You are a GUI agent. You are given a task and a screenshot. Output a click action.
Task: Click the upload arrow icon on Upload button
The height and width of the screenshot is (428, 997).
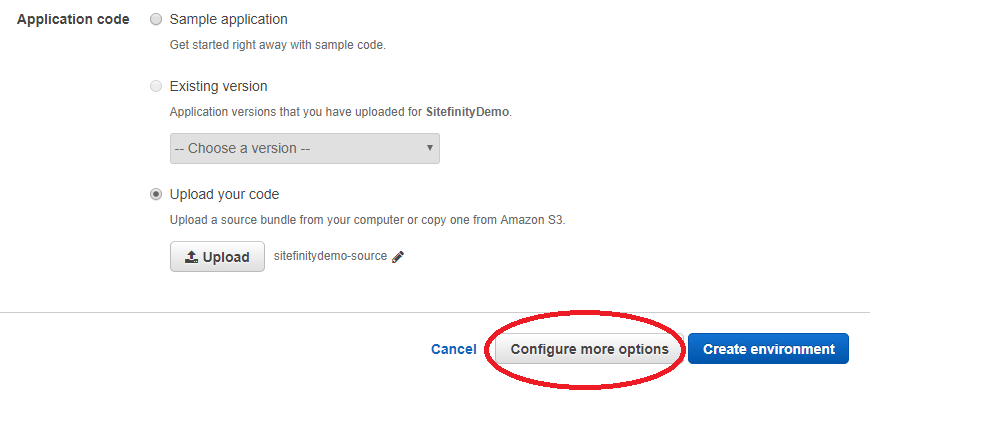click(x=192, y=257)
